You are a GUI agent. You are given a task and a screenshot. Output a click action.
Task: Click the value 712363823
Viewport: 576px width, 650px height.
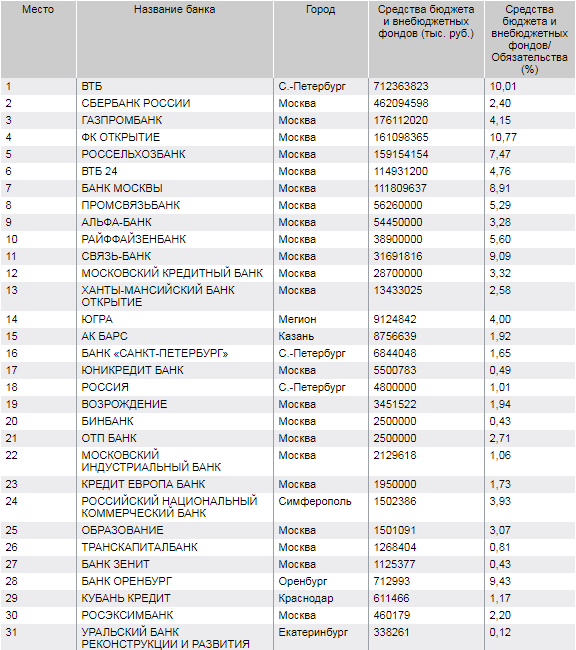coord(401,87)
